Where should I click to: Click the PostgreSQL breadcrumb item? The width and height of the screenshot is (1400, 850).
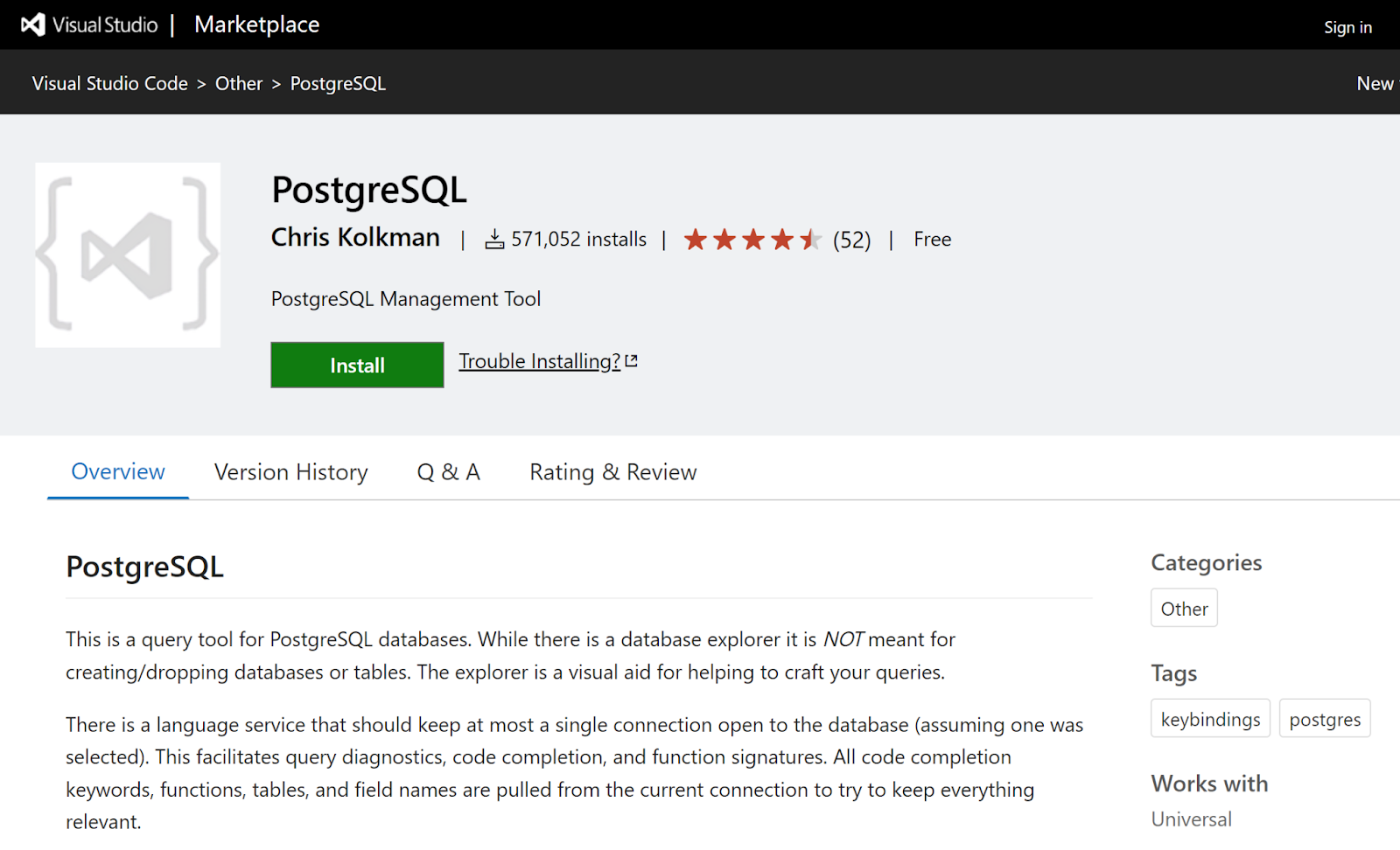point(338,83)
